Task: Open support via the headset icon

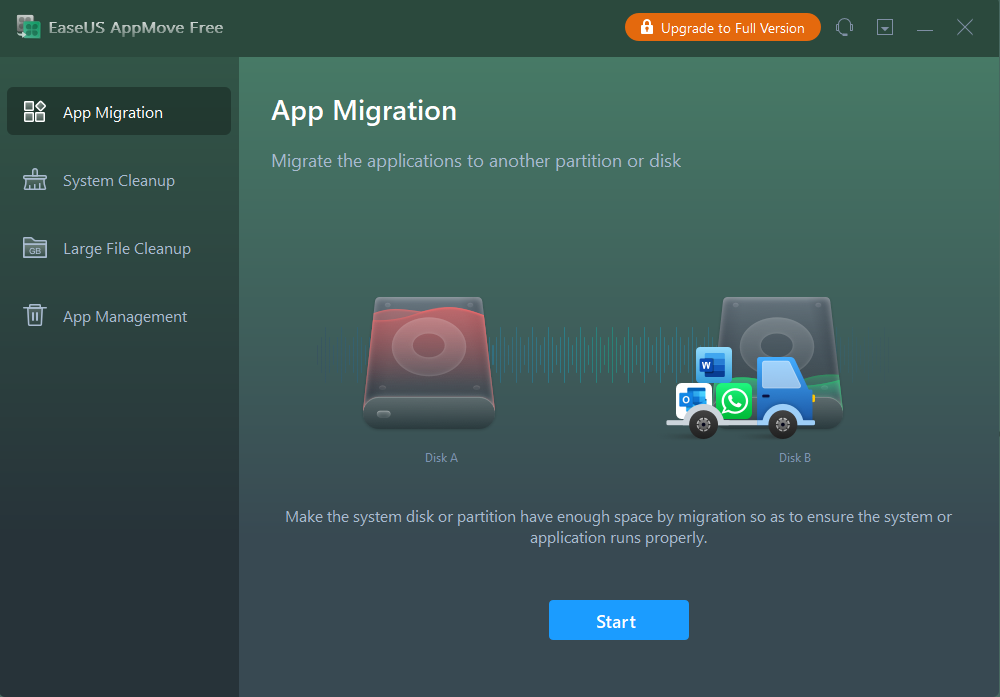Action: coord(845,28)
